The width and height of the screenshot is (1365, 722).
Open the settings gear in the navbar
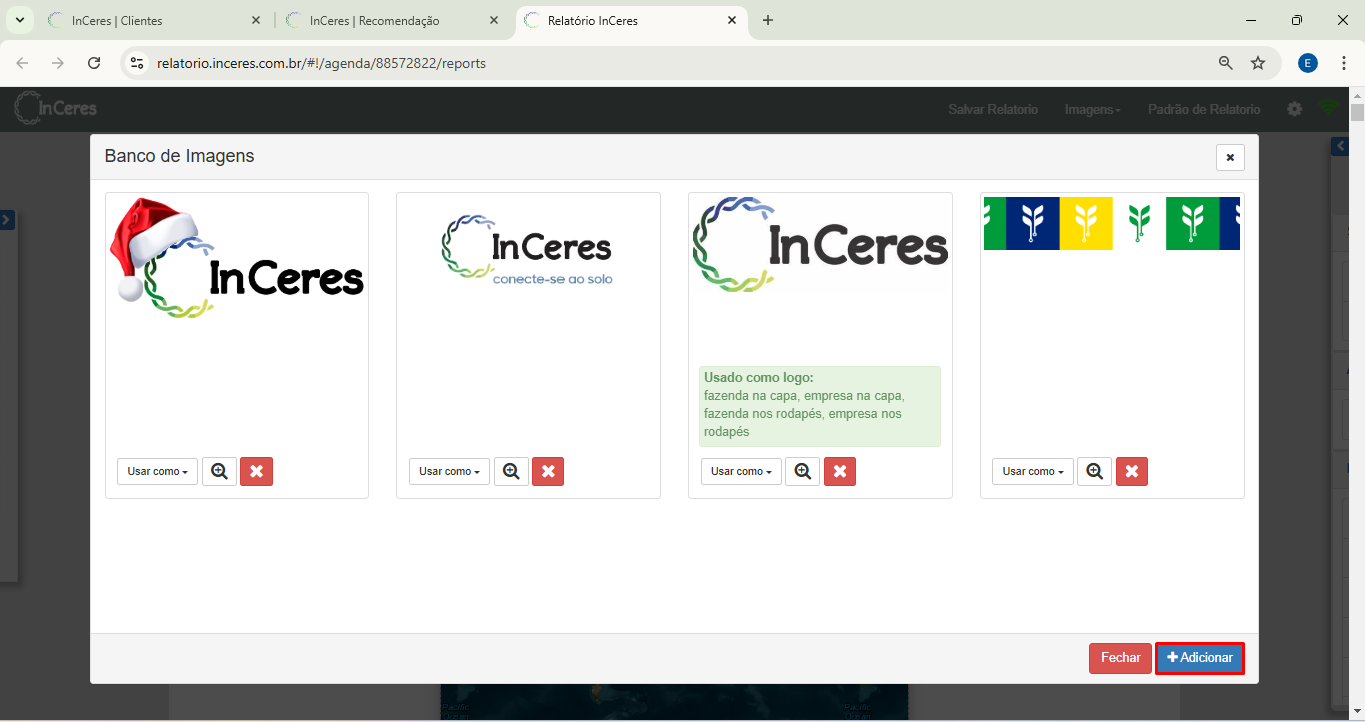tap(1294, 109)
